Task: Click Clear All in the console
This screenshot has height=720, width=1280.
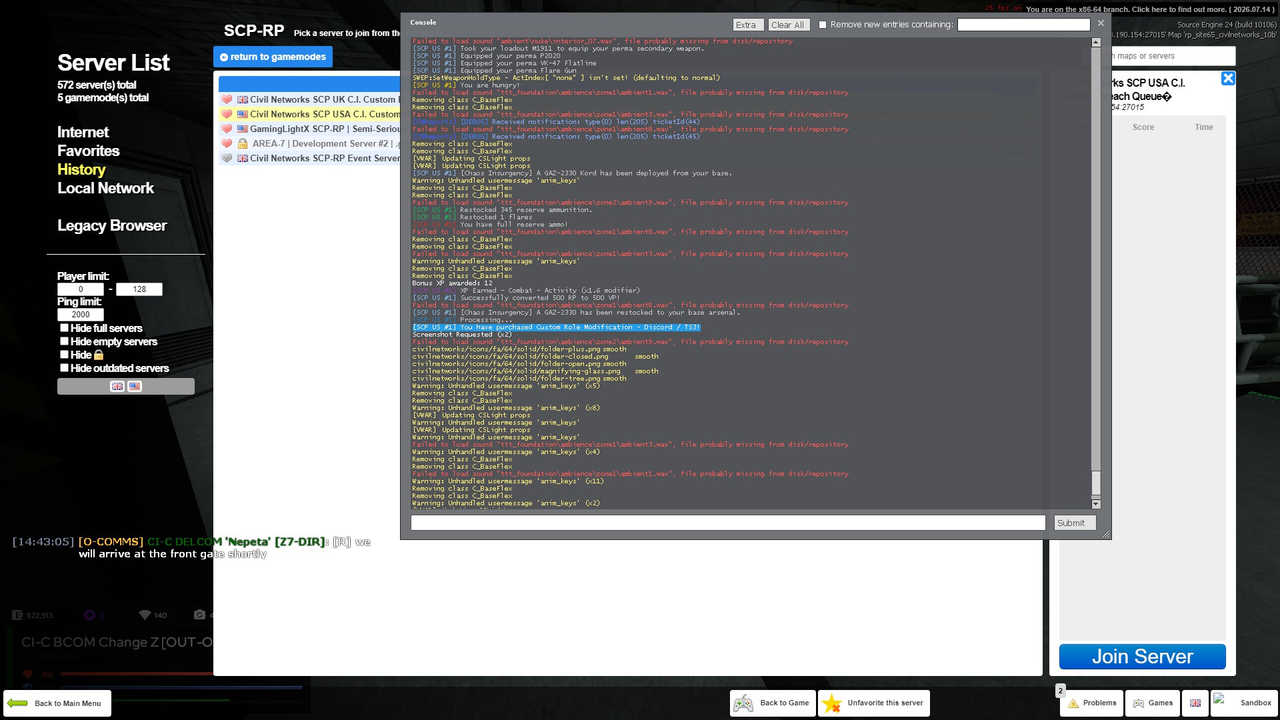Action: (x=788, y=25)
